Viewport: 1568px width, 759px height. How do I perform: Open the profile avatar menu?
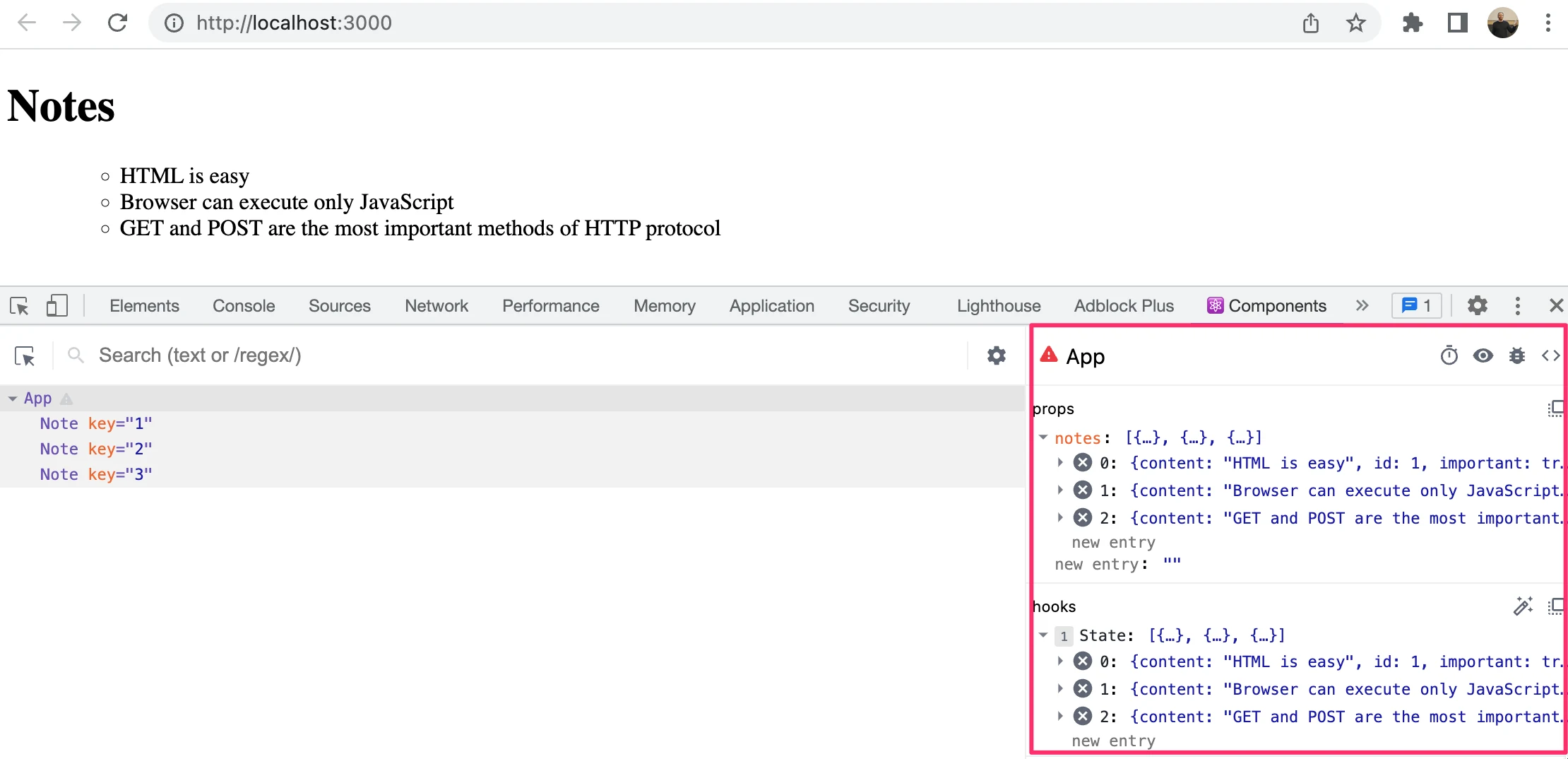(x=1503, y=23)
